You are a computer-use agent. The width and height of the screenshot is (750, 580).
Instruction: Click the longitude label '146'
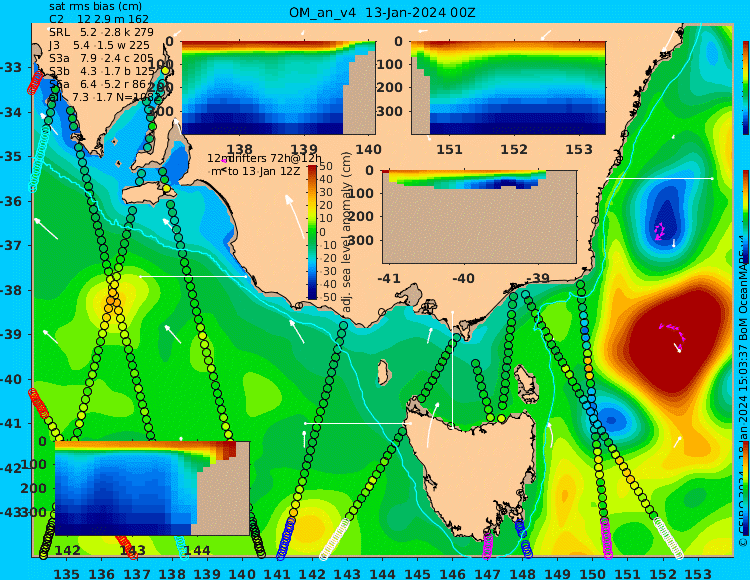452,573
